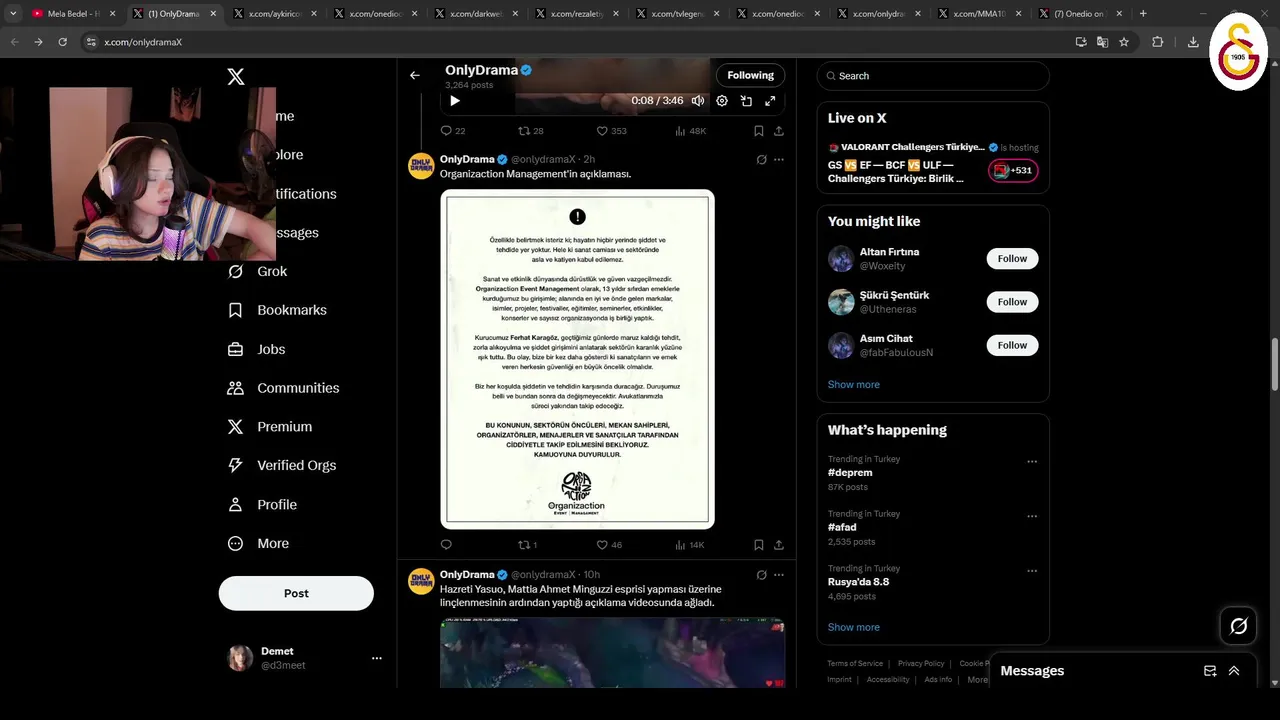Image resolution: width=1280 pixels, height=720 pixels.
Task: Open the Organizaction statement image
Action: coord(577,358)
